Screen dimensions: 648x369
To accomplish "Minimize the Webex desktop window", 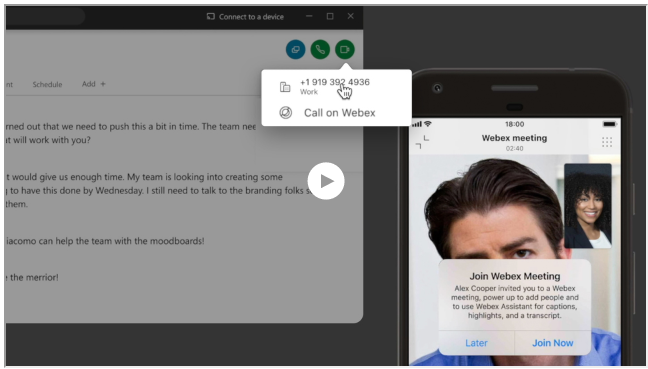I will pos(309,16).
